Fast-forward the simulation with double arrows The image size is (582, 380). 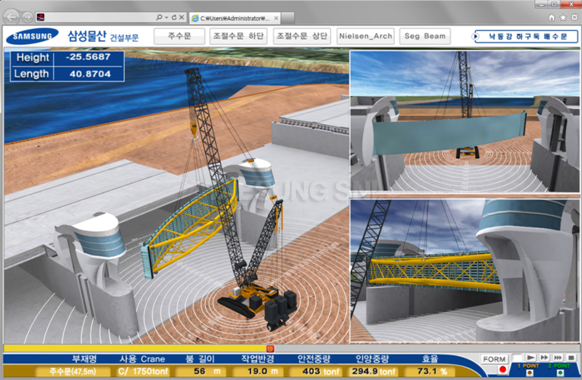coord(544,358)
